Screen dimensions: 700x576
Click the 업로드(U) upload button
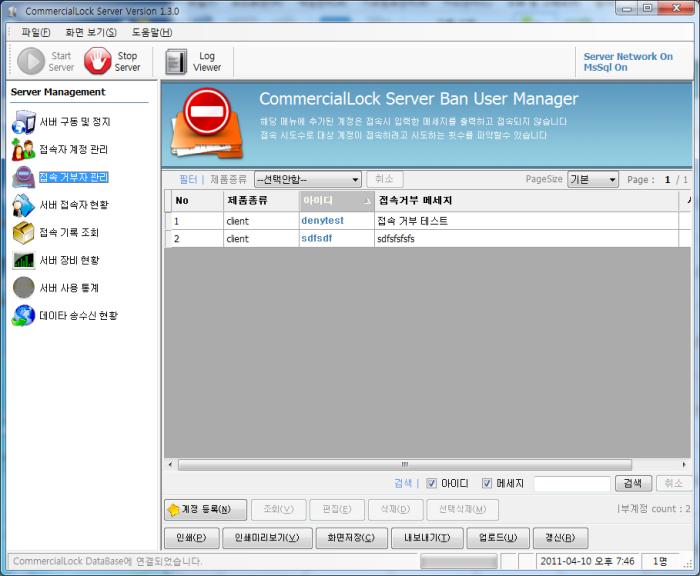click(x=498, y=538)
